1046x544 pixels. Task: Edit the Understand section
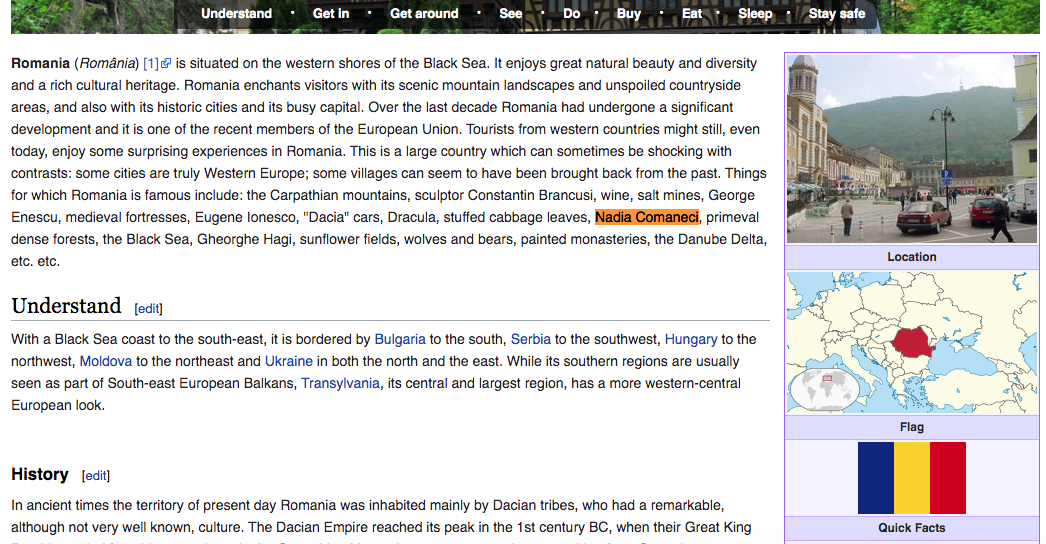(148, 309)
